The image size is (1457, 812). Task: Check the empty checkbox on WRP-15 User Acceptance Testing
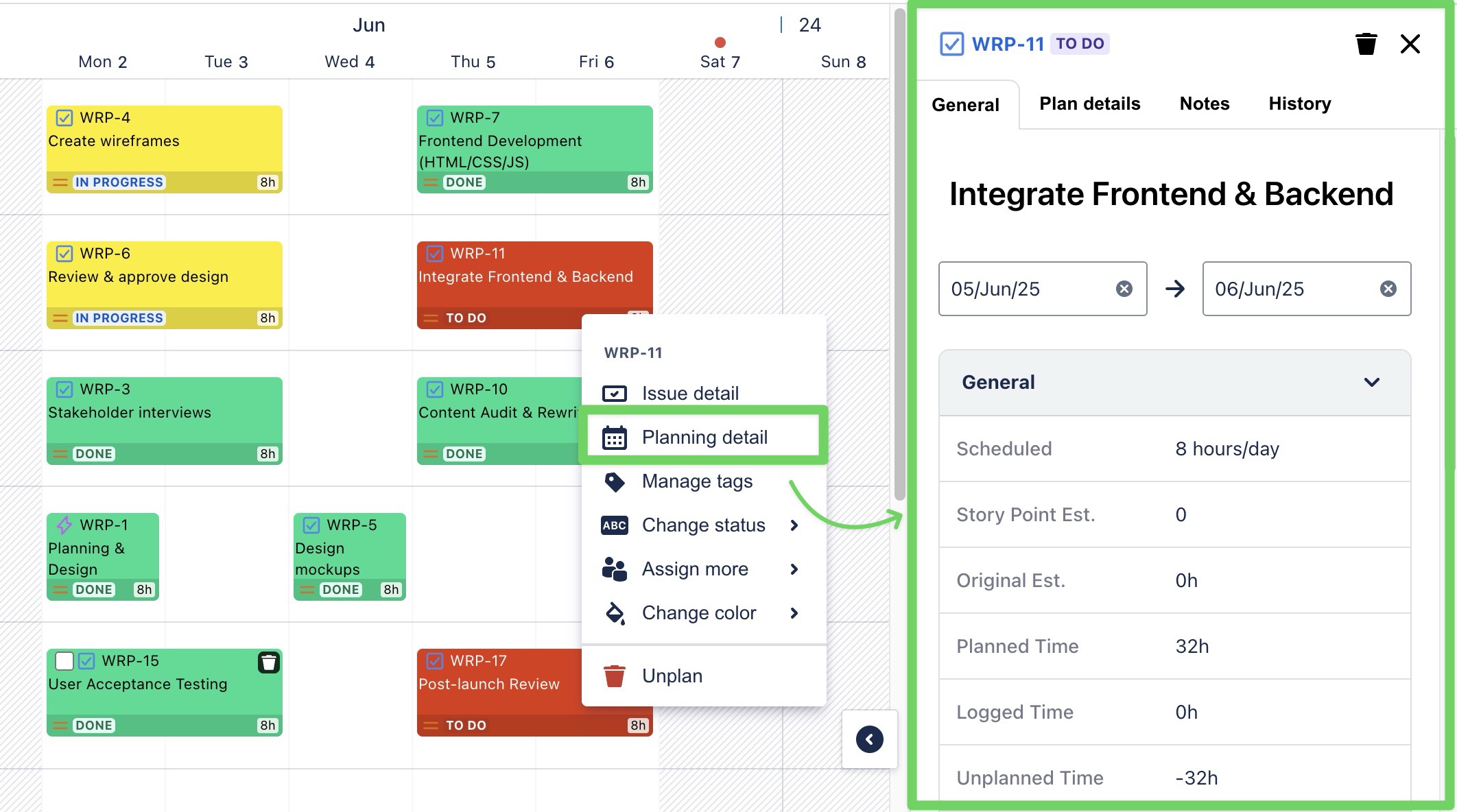pos(64,660)
